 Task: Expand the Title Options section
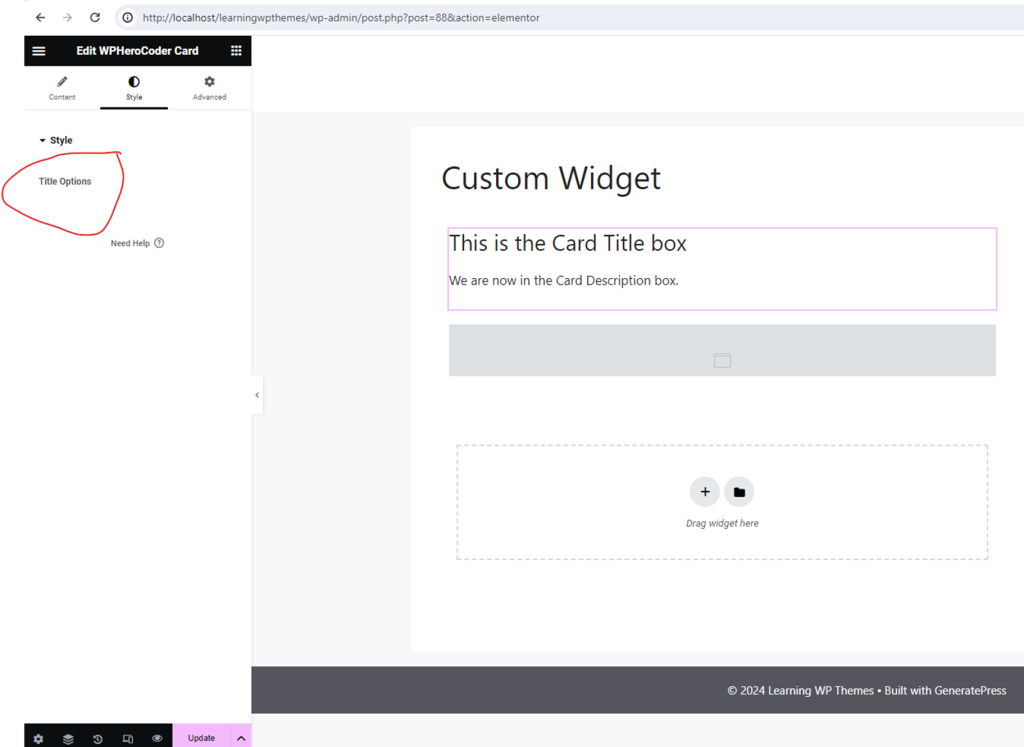coord(64,181)
